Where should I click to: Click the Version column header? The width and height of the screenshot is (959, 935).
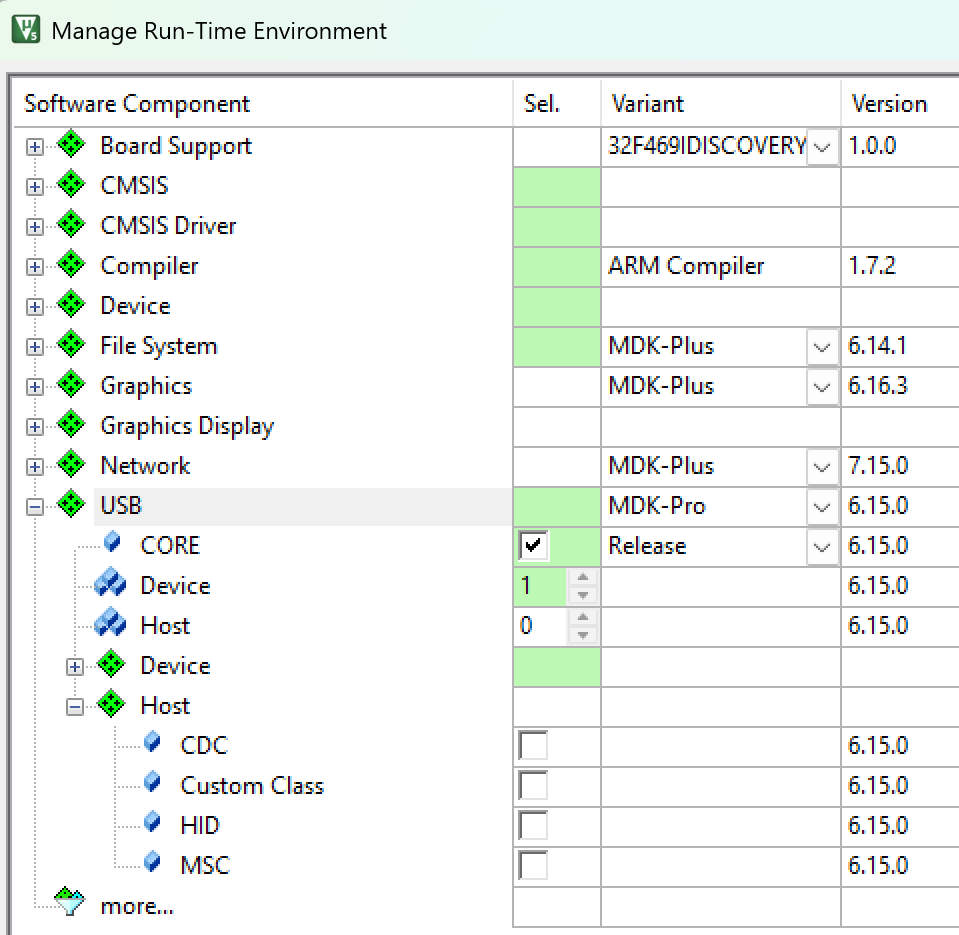pos(900,103)
